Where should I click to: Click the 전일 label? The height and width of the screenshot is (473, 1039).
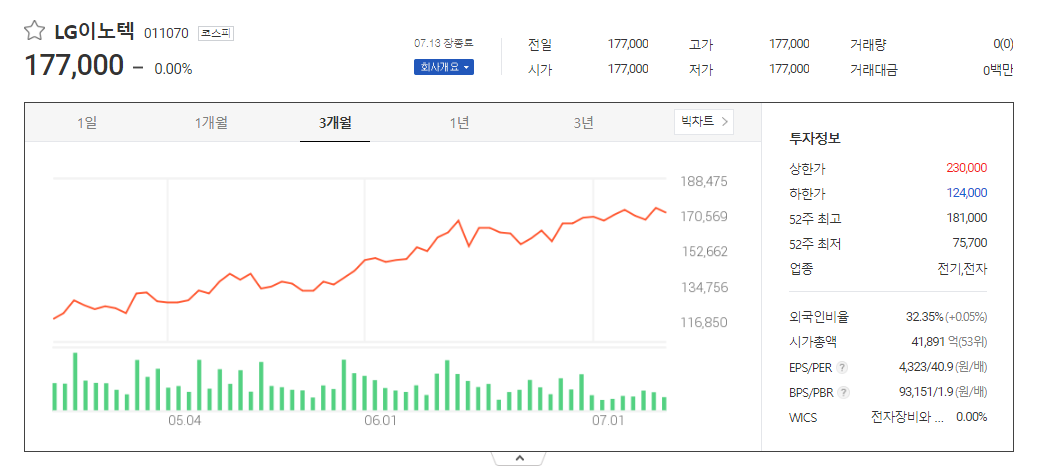[x=539, y=44]
